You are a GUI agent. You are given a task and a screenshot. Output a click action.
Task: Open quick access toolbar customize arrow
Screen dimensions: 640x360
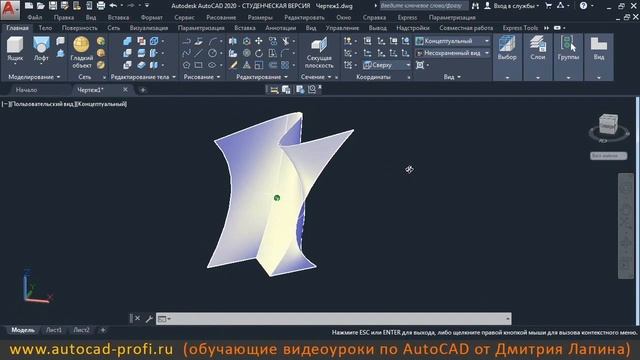click(147, 6)
